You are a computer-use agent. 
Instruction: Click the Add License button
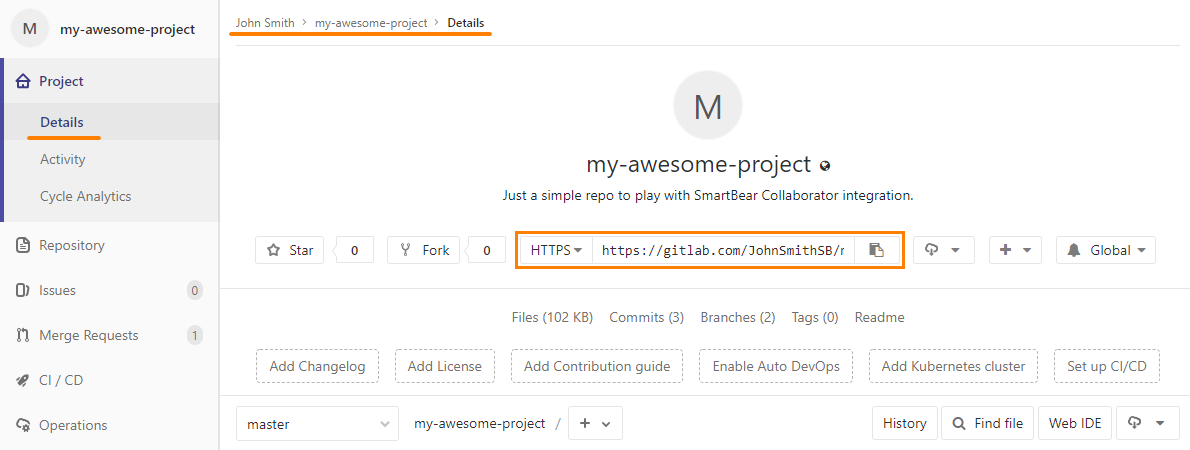tap(445, 366)
